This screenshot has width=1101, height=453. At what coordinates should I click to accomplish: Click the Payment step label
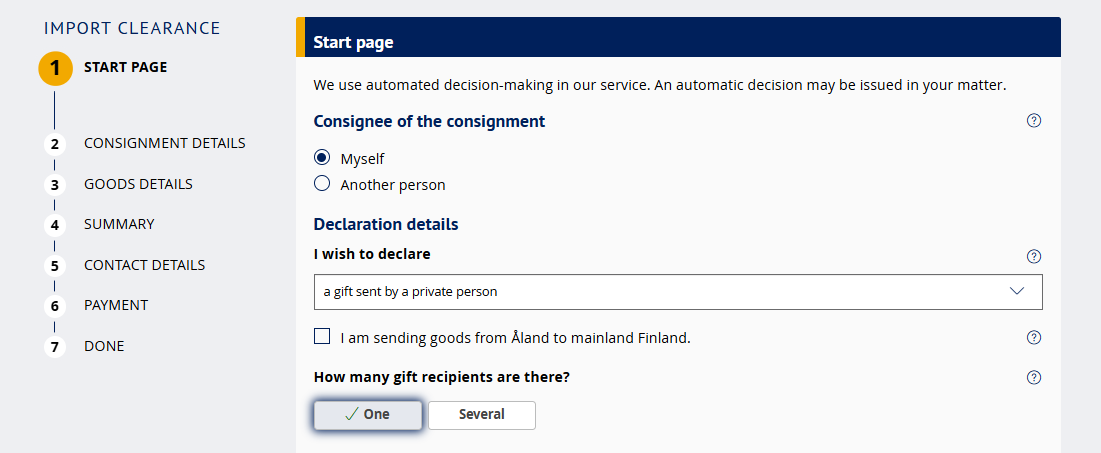point(116,305)
